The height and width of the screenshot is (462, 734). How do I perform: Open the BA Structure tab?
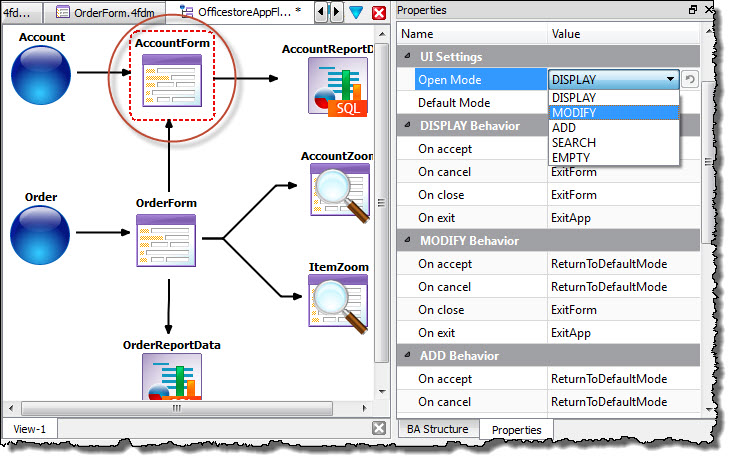437,429
